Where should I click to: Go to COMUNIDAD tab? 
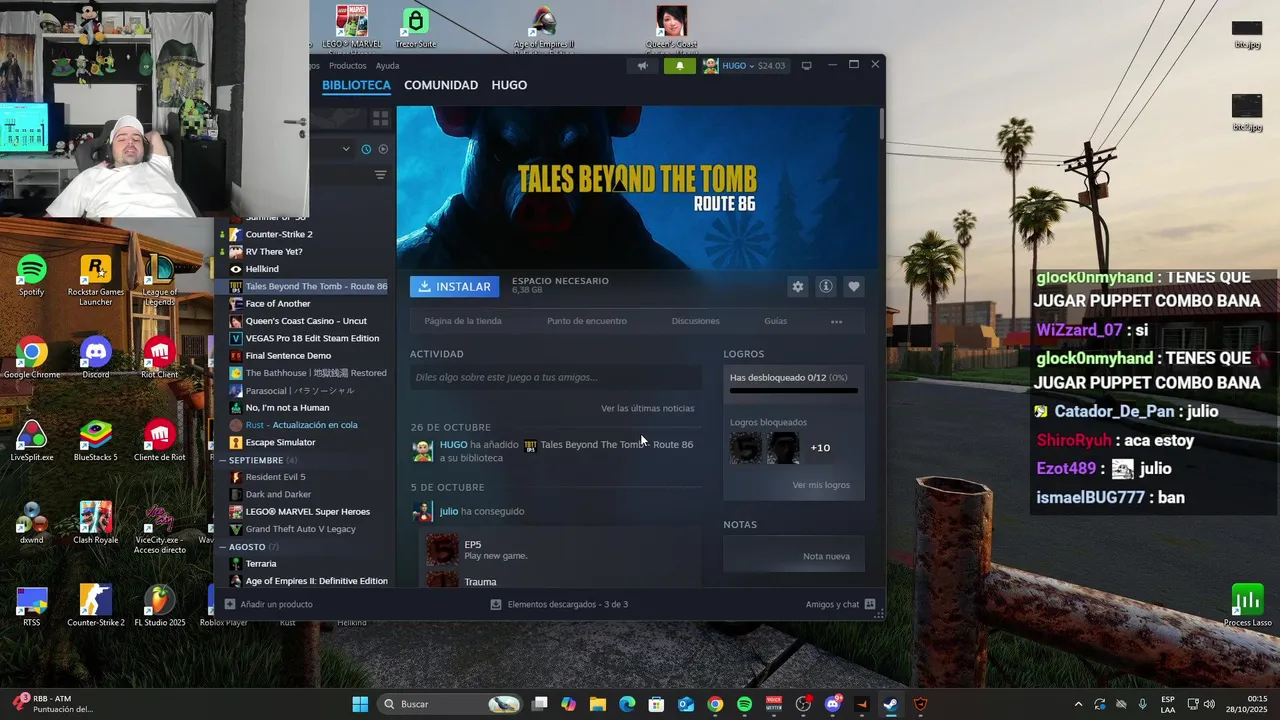(x=441, y=85)
